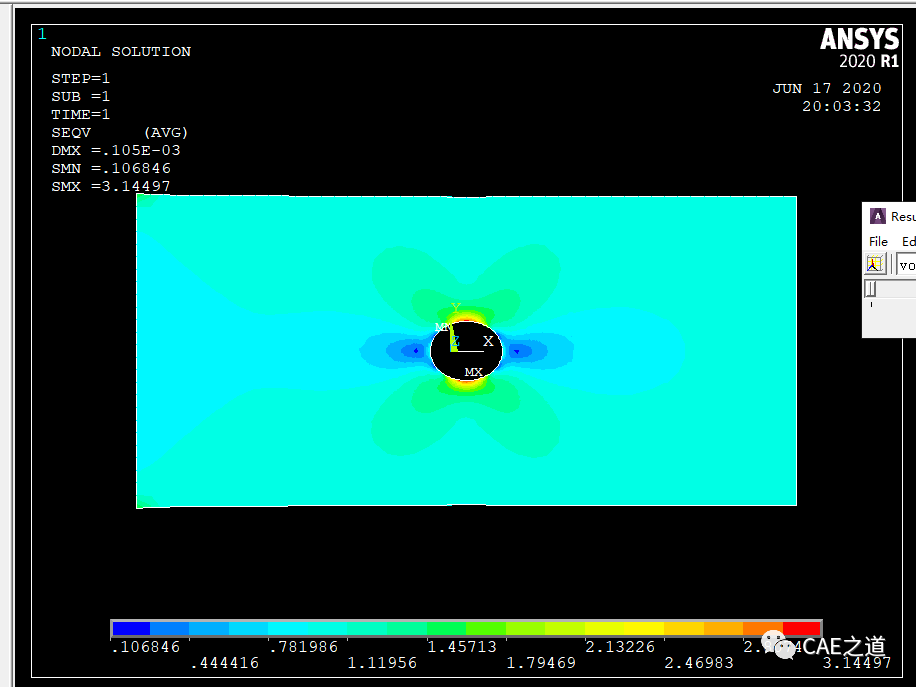
Task: Click the window number 1 indicator
Action: point(41,33)
